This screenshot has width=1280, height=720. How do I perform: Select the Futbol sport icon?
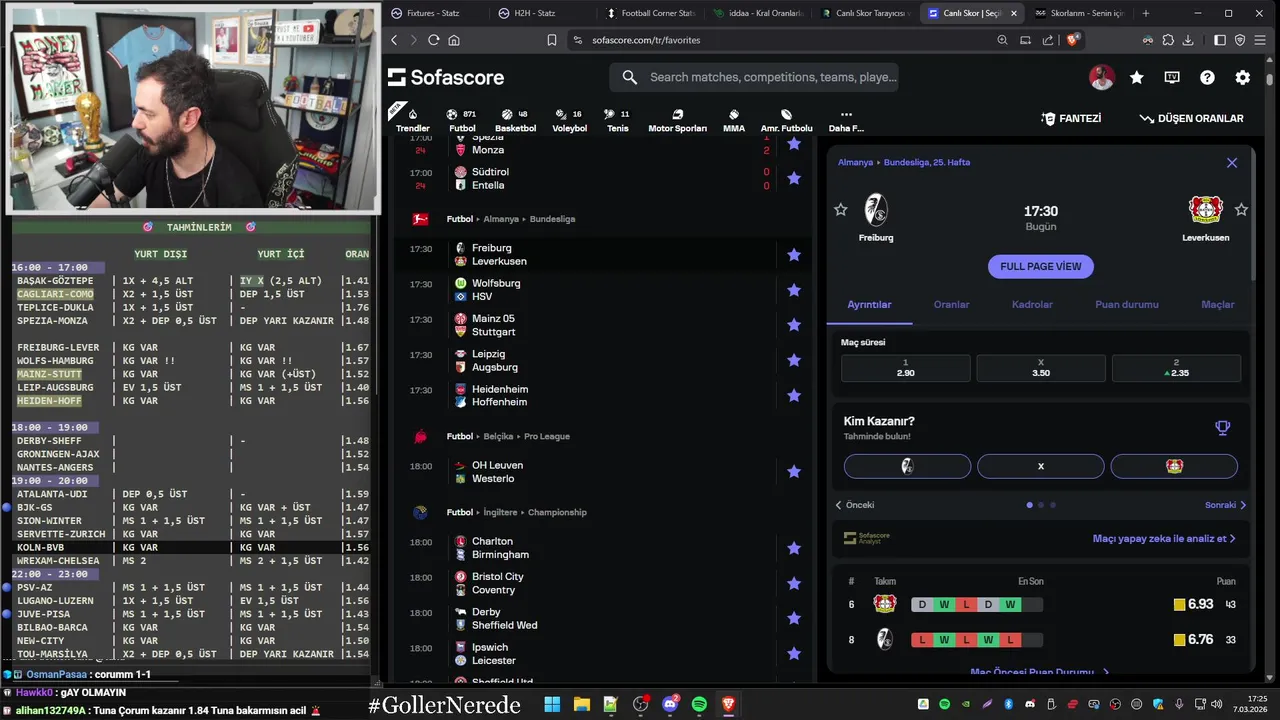tap(462, 120)
